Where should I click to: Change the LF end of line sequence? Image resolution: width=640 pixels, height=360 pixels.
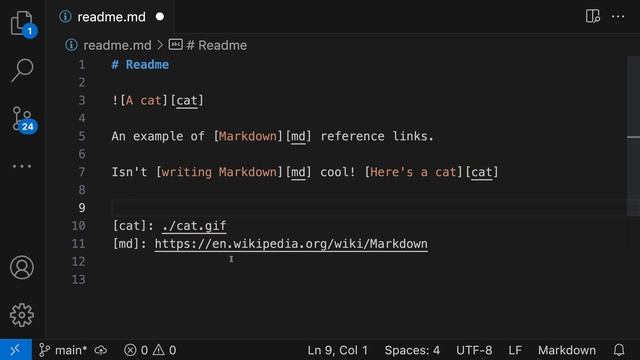click(x=515, y=350)
